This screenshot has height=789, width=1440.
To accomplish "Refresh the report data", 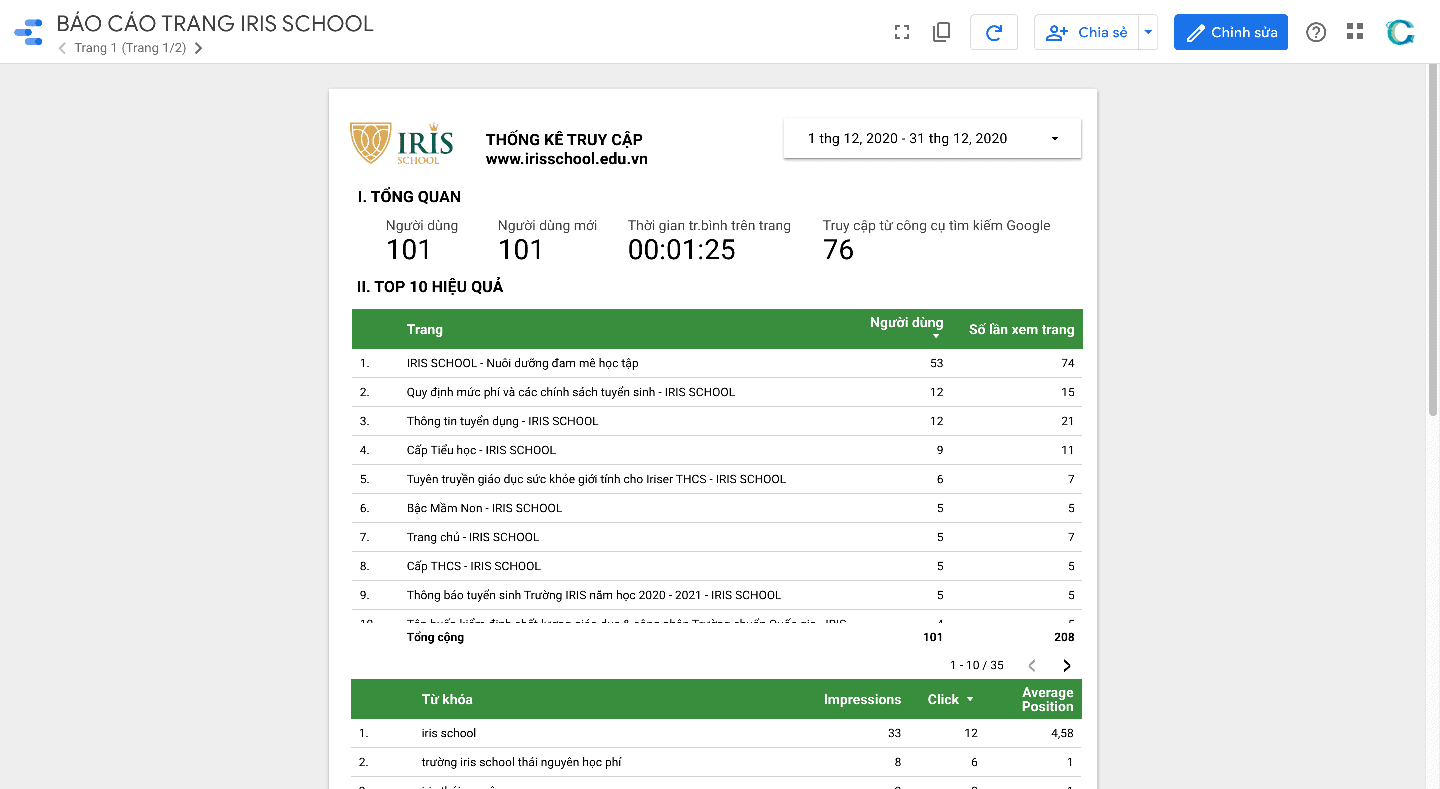I will [x=994, y=32].
